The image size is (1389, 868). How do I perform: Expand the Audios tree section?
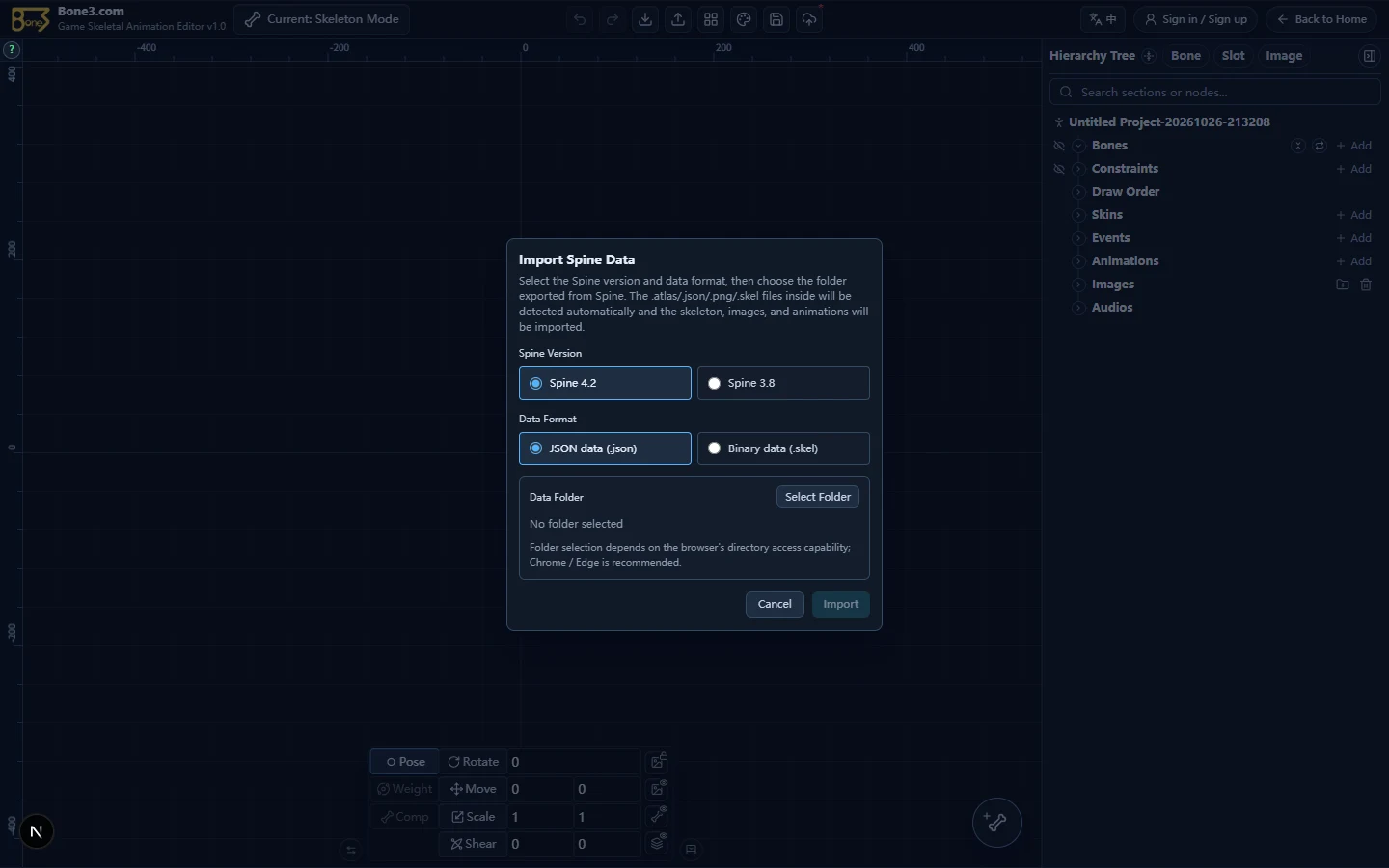1079,308
